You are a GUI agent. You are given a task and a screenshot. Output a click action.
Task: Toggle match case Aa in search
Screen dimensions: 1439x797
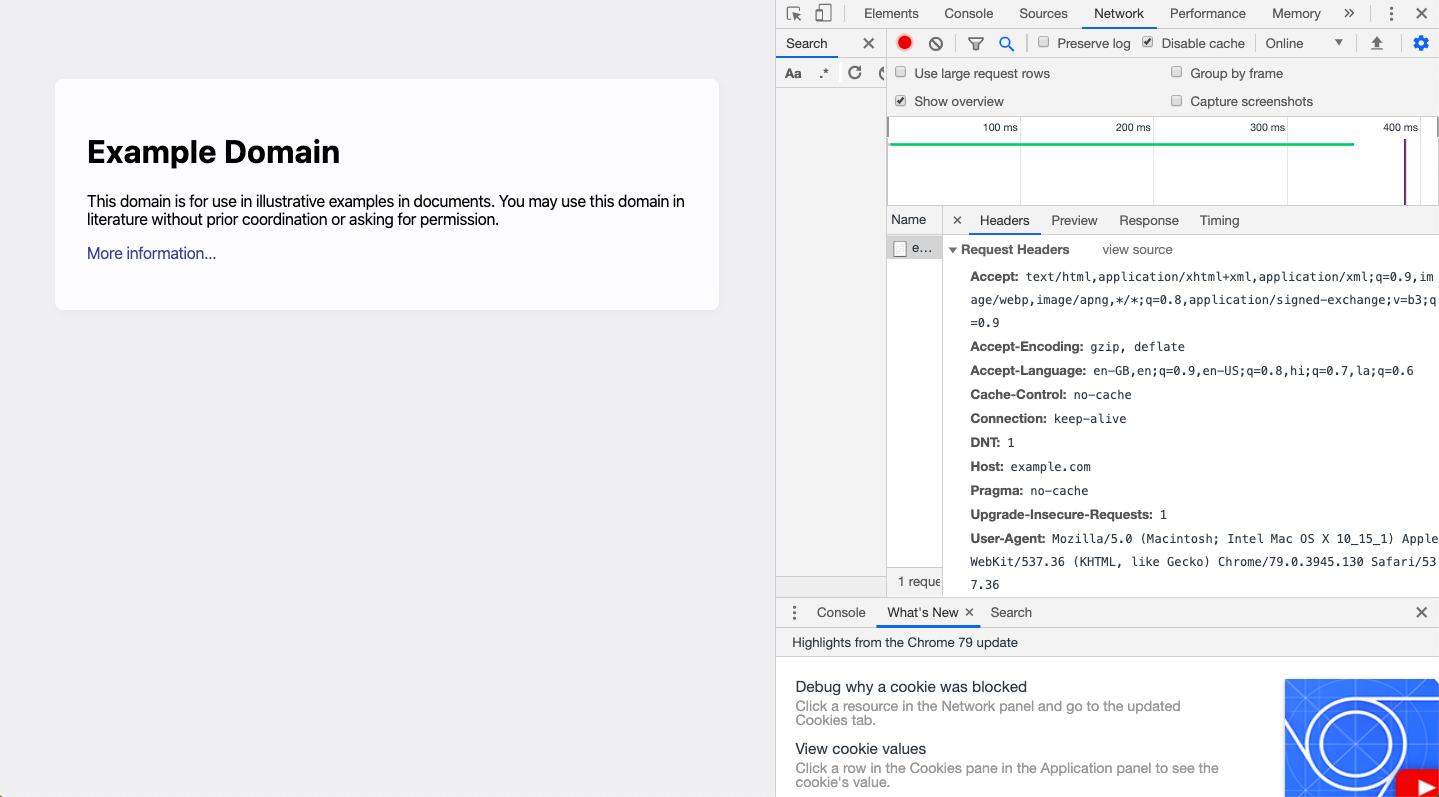point(793,73)
